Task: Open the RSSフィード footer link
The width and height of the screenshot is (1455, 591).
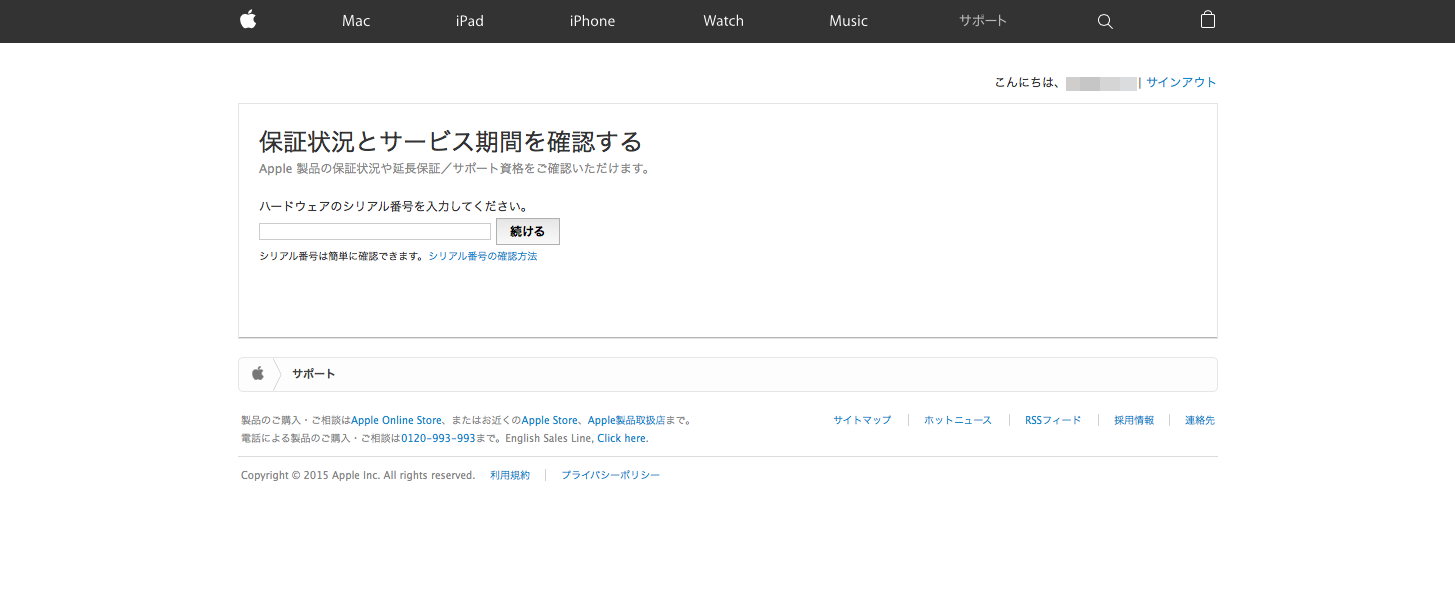Action: coord(1053,421)
